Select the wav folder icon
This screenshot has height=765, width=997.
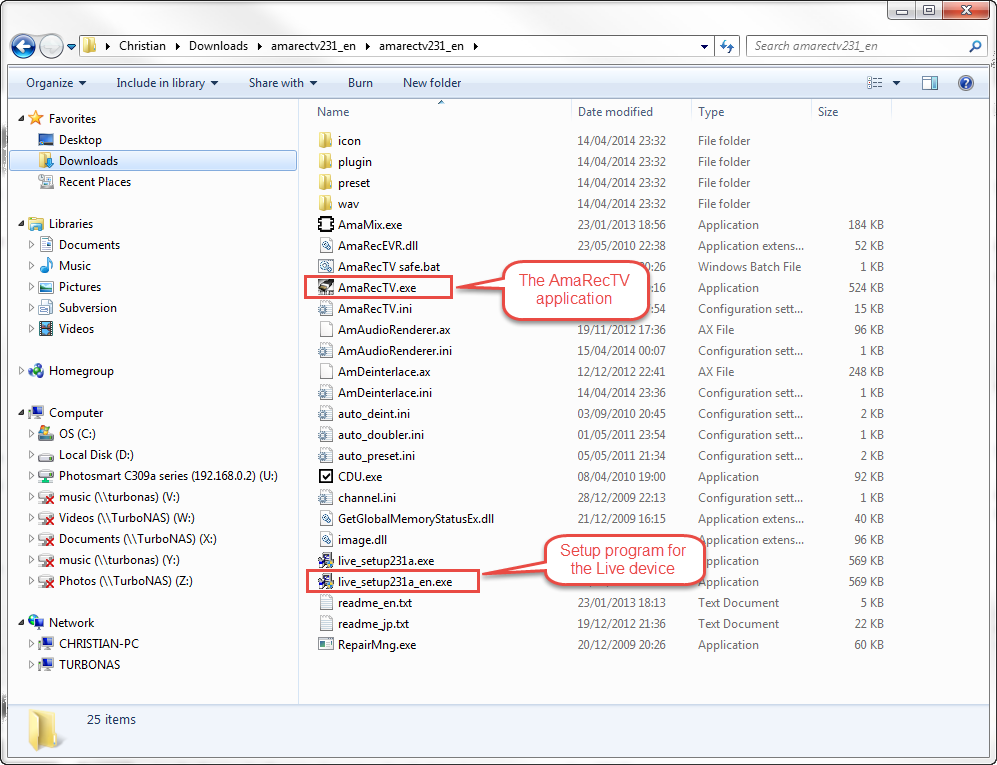(x=326, y=203)
